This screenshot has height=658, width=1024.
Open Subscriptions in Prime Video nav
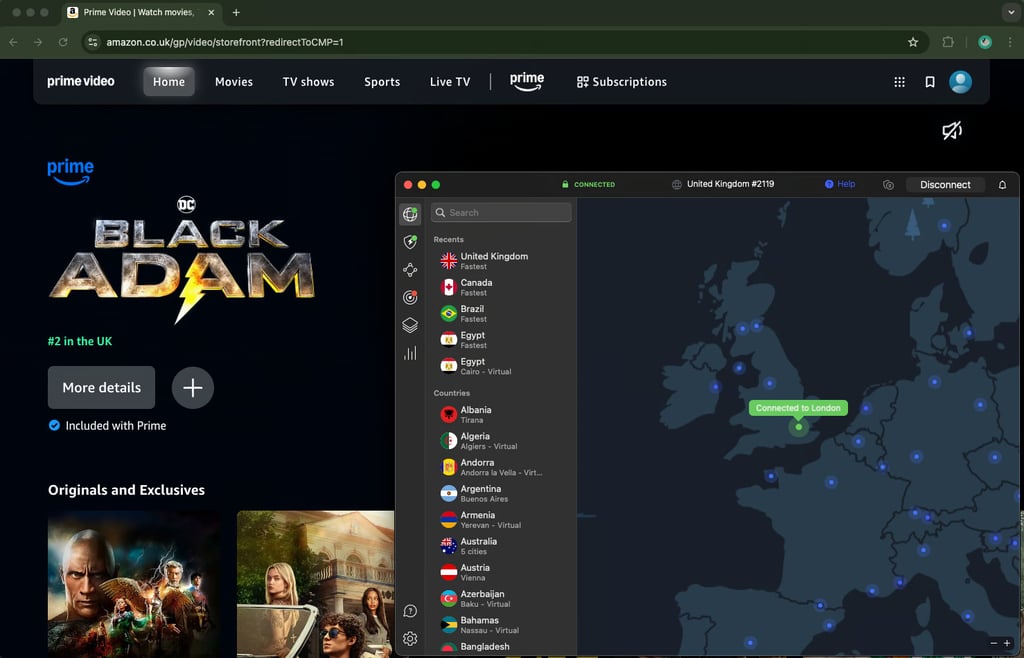pos(622,82)
